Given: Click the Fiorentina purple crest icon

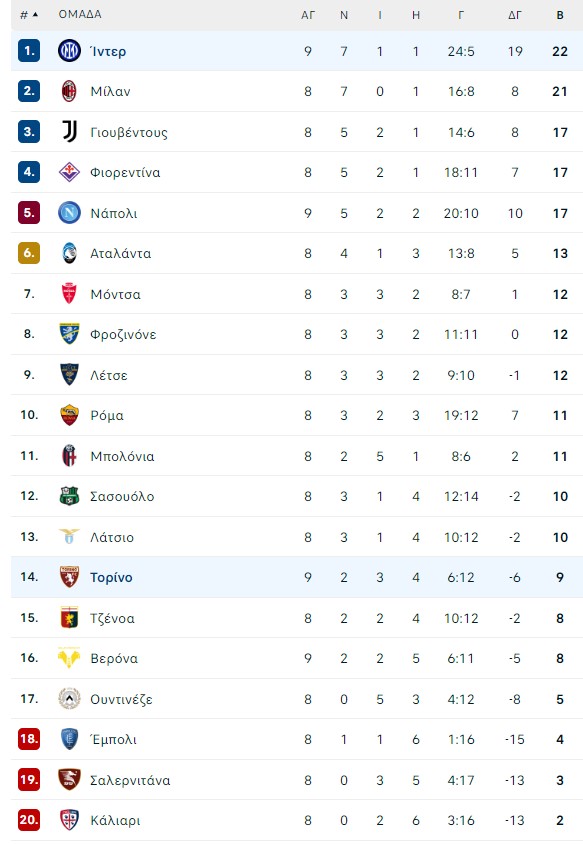Looking at the screenshot, I should click(69, 172).
